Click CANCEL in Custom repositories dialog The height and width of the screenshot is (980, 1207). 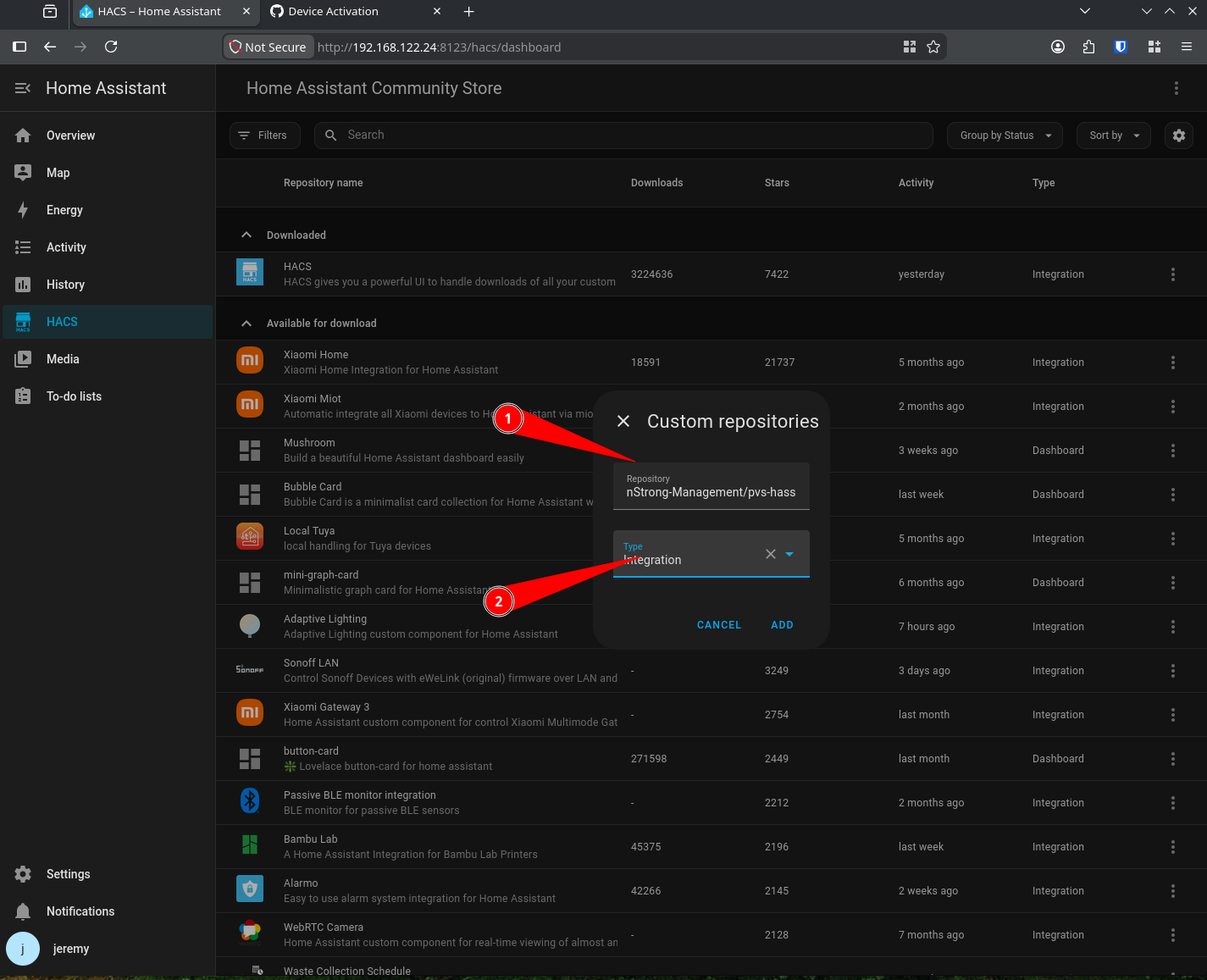[719, 625]
